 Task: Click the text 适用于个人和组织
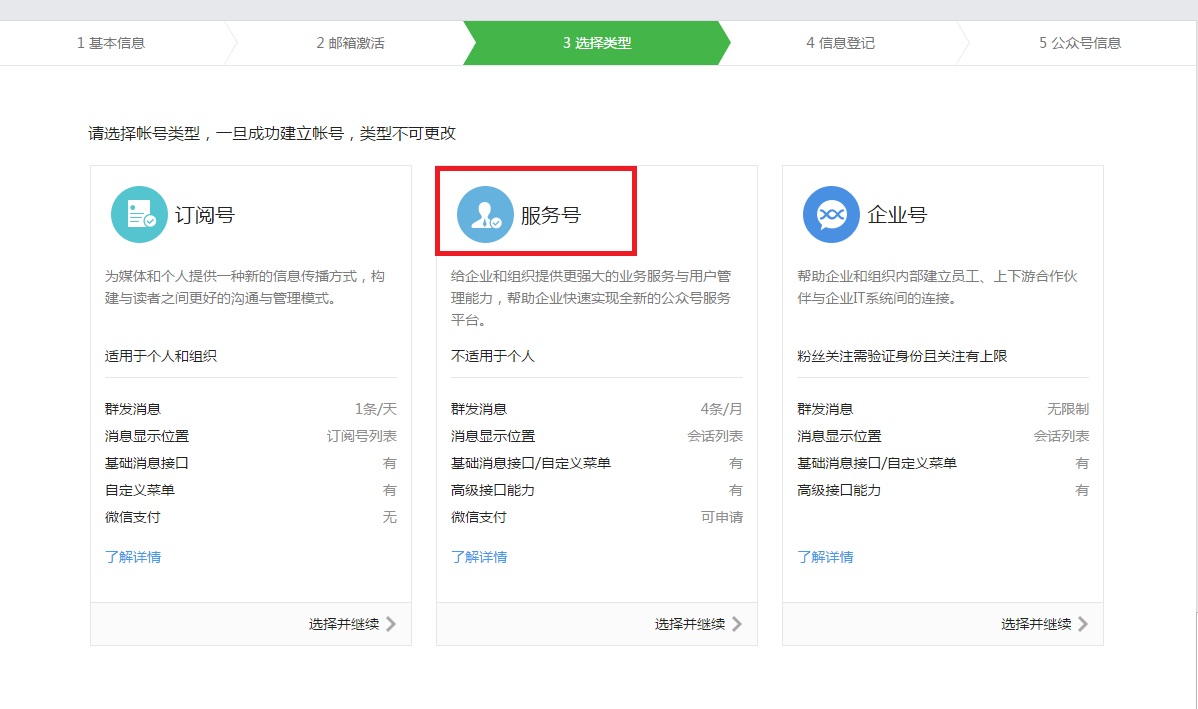[160, 356]
